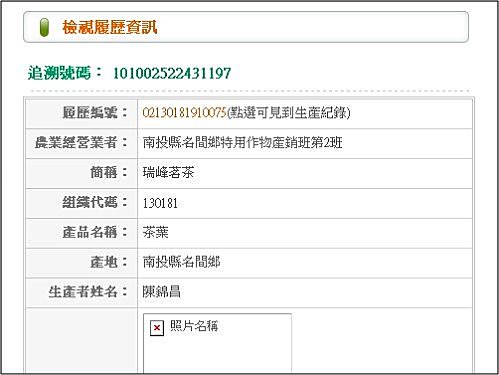The height and width of the screenshot is (375, 499).
Task: Click the 追溯號碼 label
Action: tap(65, 73)
